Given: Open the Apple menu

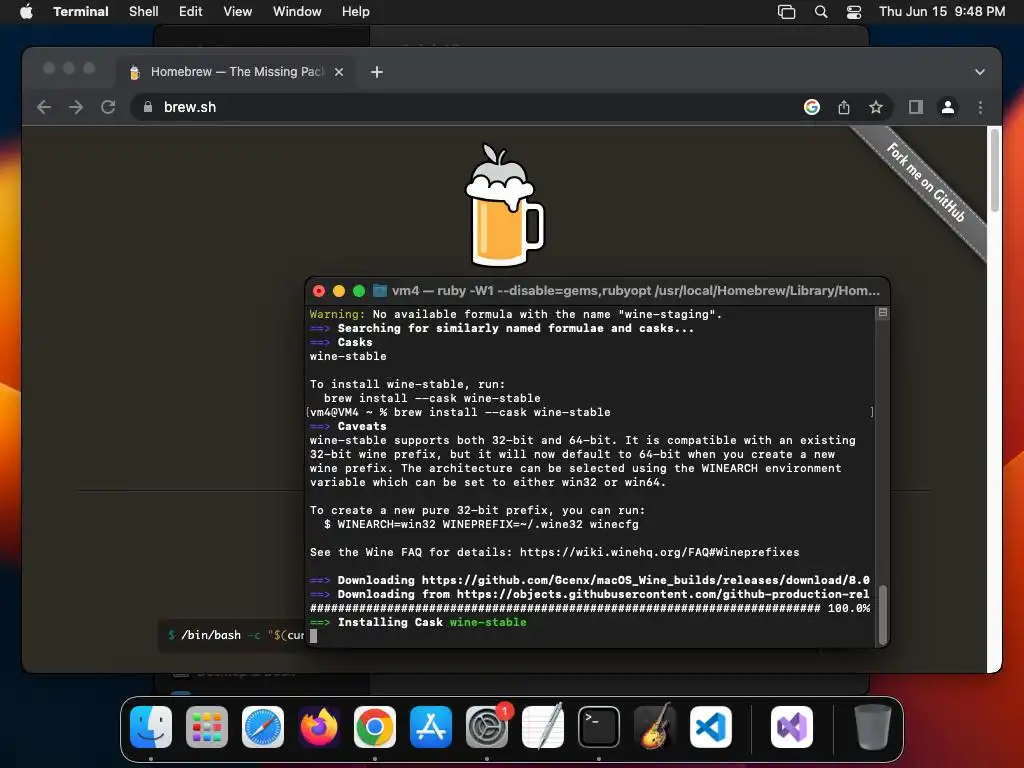Looking at the screenshot, I should pos(26,12).
